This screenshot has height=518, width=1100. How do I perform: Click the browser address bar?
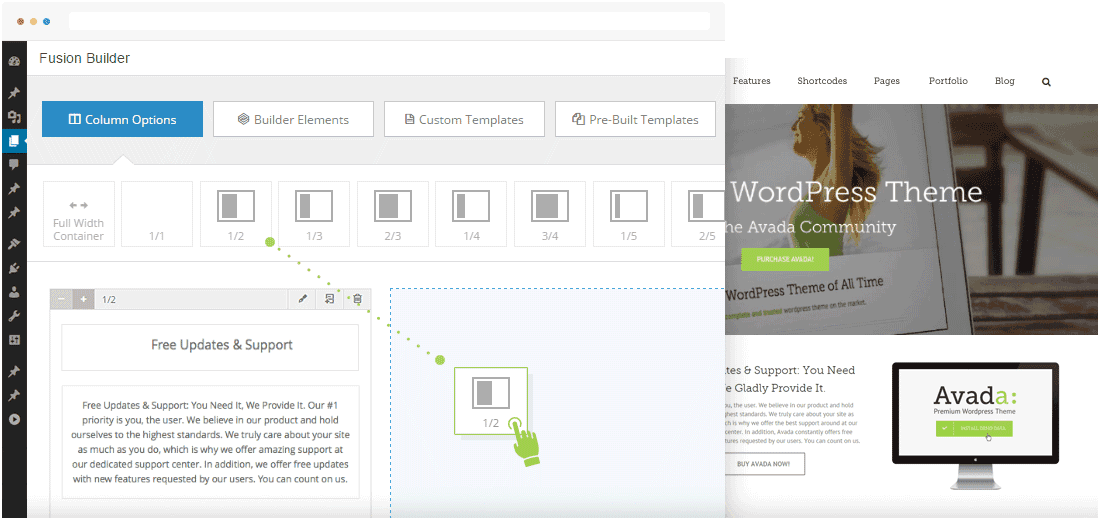(389, 21)
